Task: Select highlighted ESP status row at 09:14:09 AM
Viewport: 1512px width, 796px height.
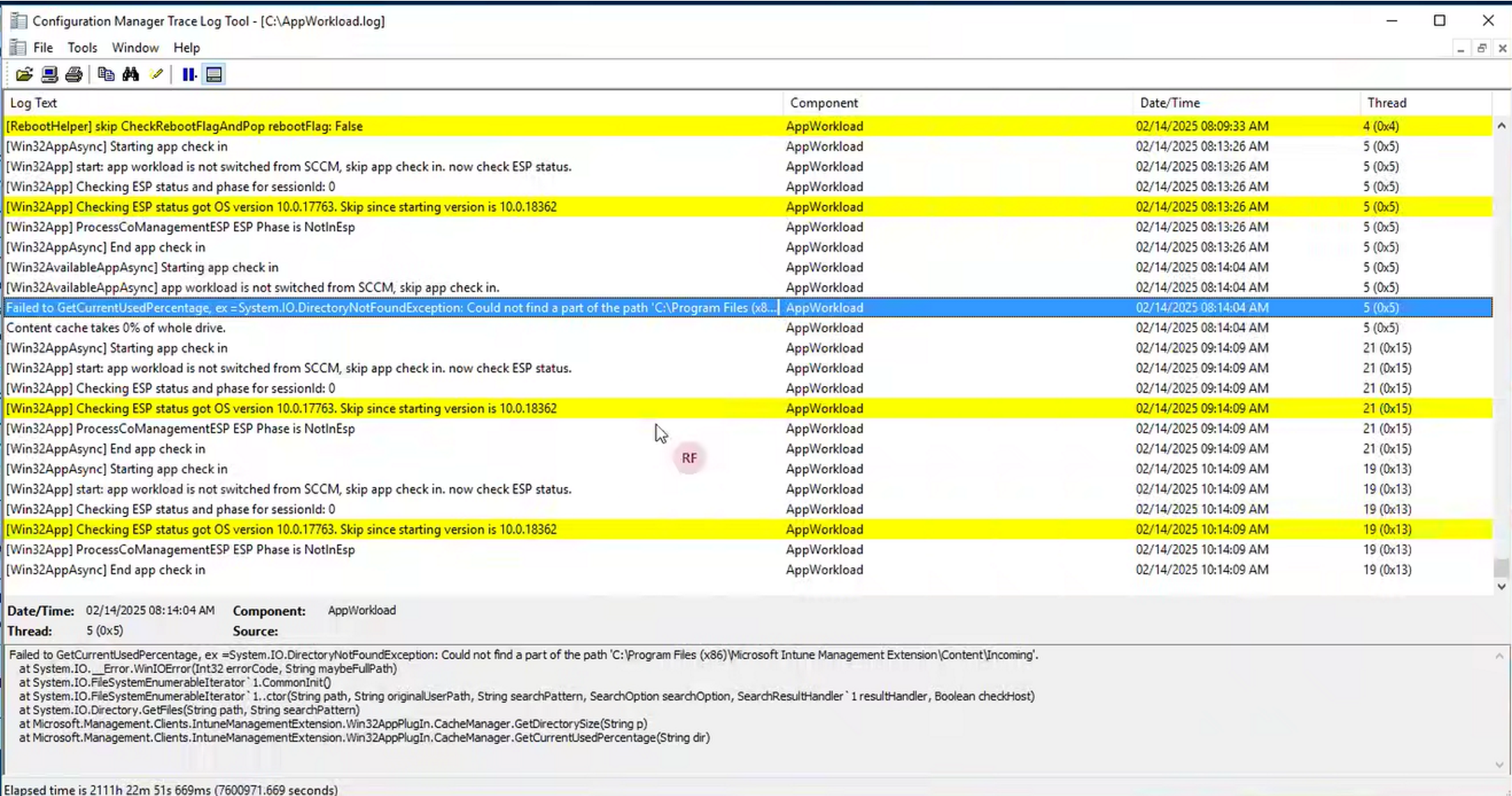Action: click(x=748, y=408)
